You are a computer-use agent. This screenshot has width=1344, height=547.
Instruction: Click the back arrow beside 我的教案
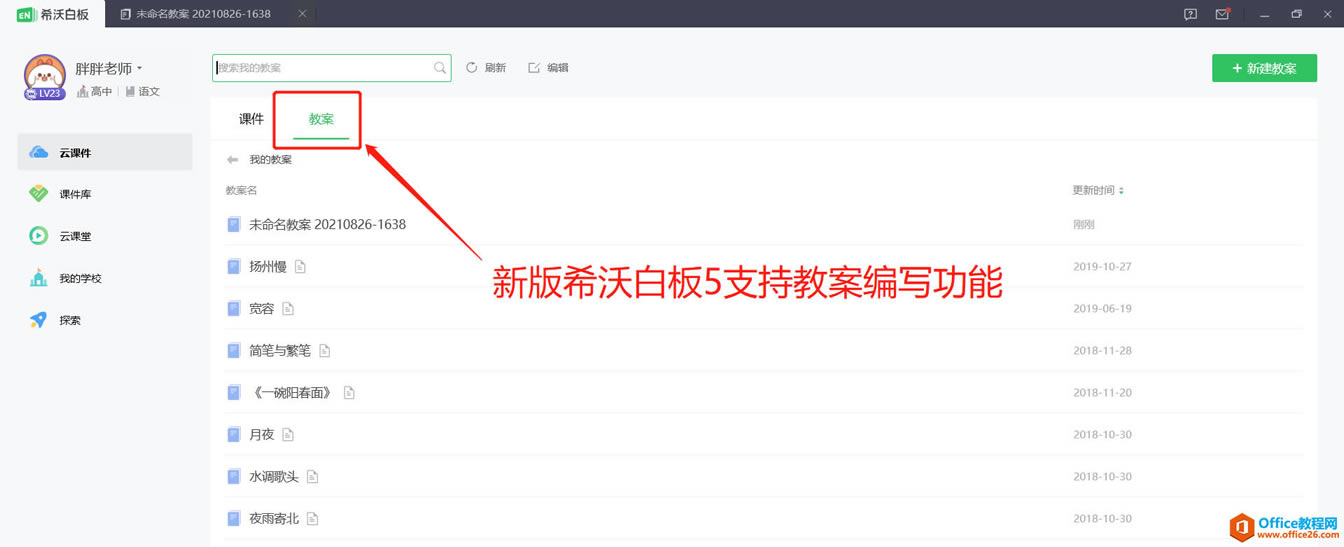coord(233,159)
